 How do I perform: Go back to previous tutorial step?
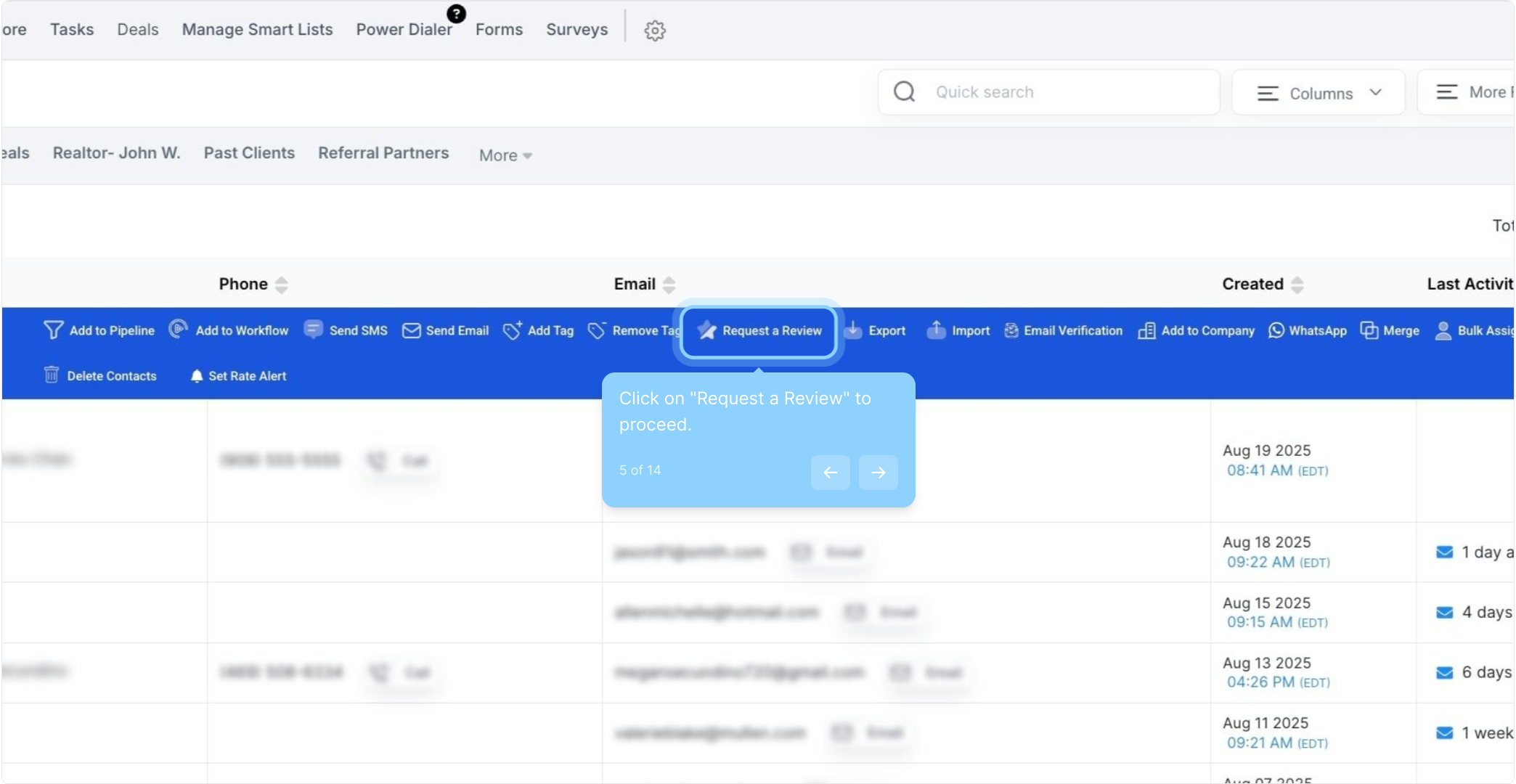(x=830, y=473)
